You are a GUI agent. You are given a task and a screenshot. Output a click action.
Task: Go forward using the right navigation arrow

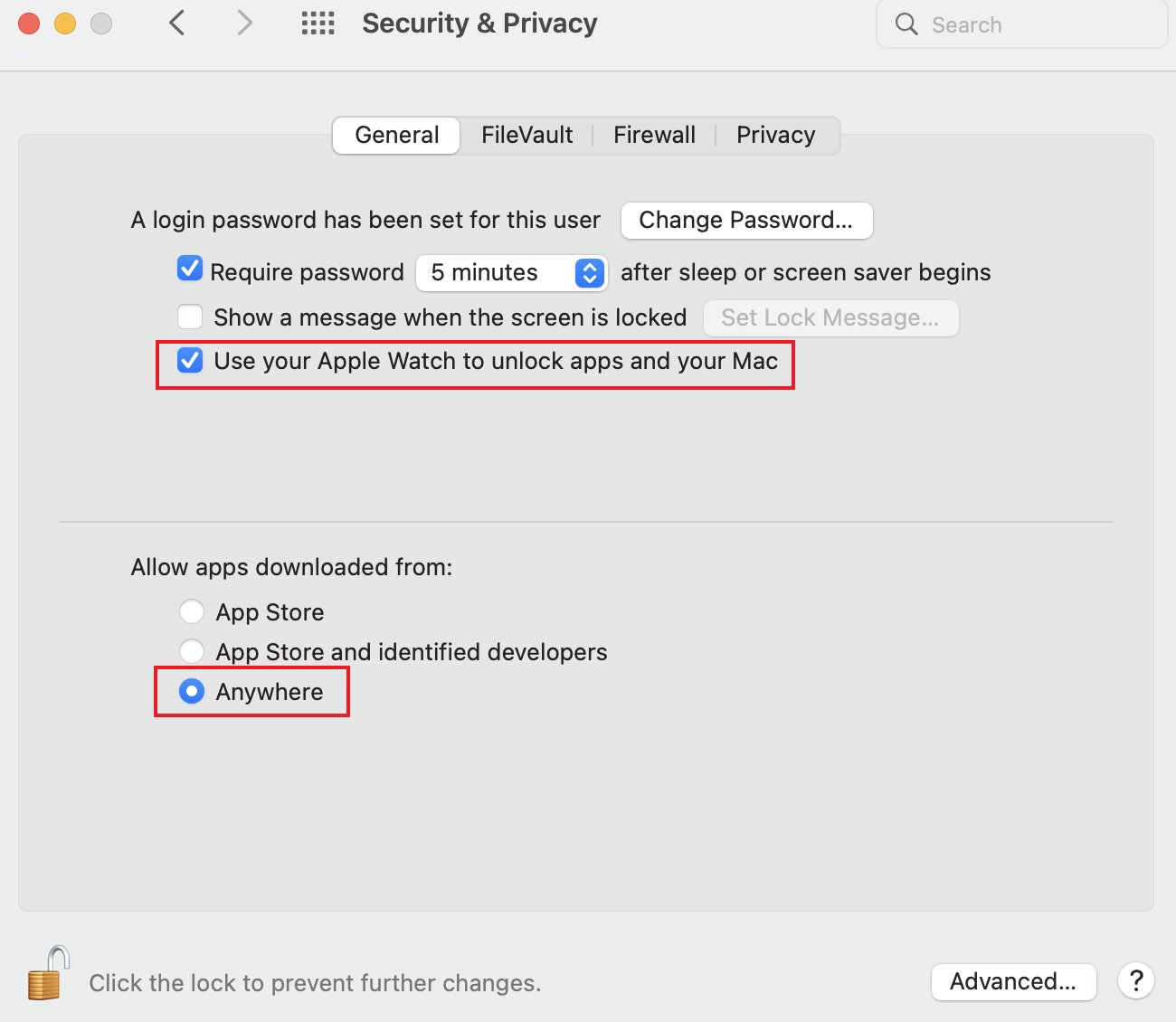pos(244,24)
